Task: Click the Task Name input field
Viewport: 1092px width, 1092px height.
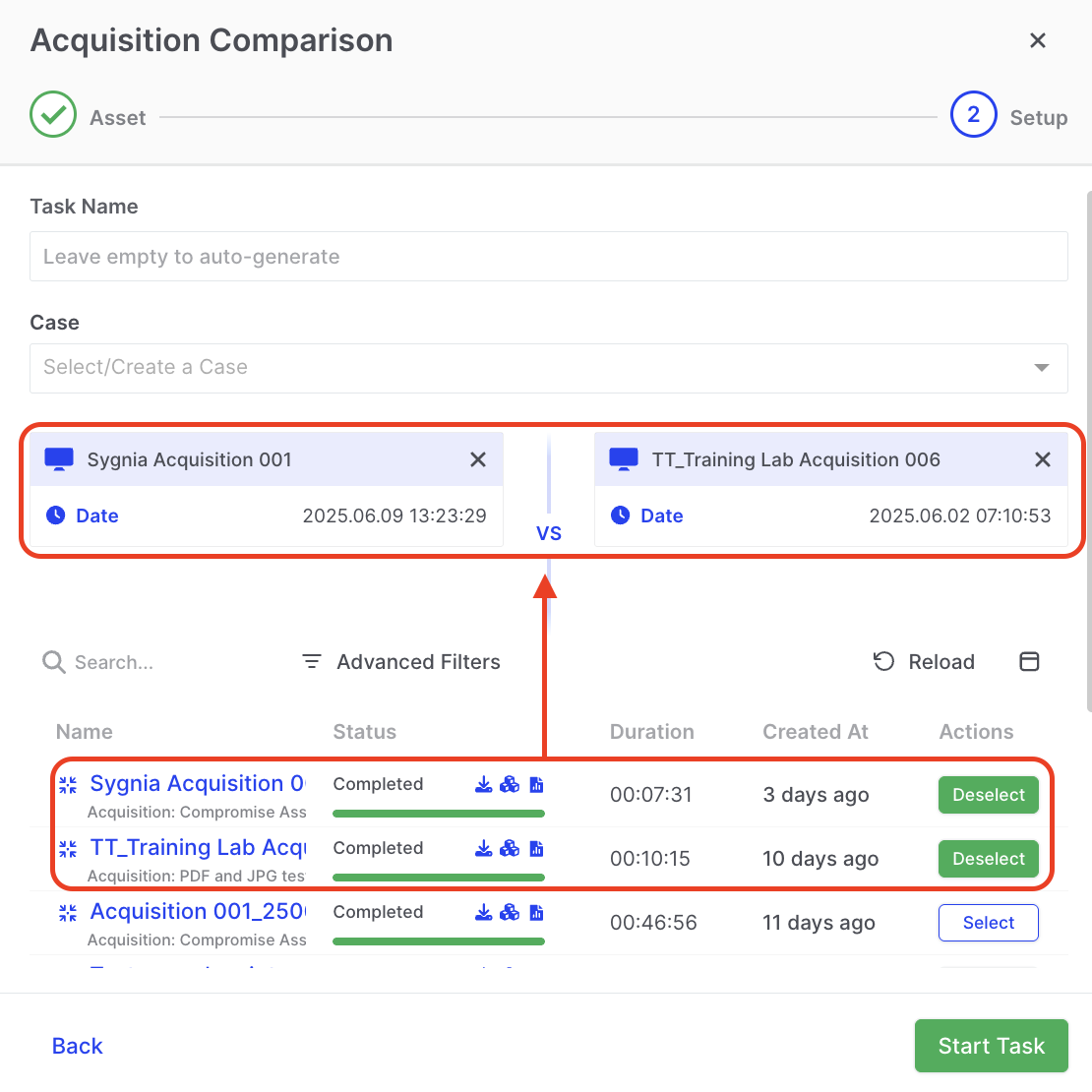Action: pos(548,257)
